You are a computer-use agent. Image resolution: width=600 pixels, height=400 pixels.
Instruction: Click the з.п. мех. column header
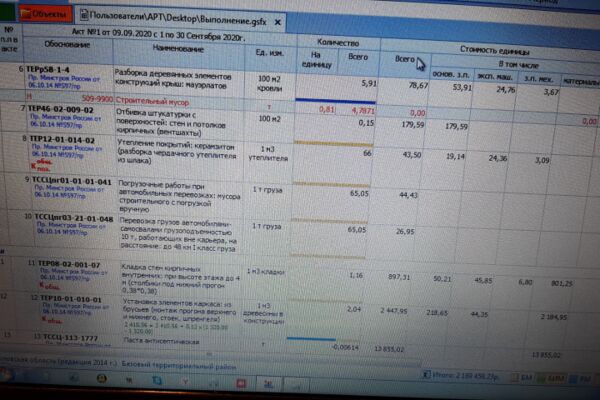[x=538, y=79]
